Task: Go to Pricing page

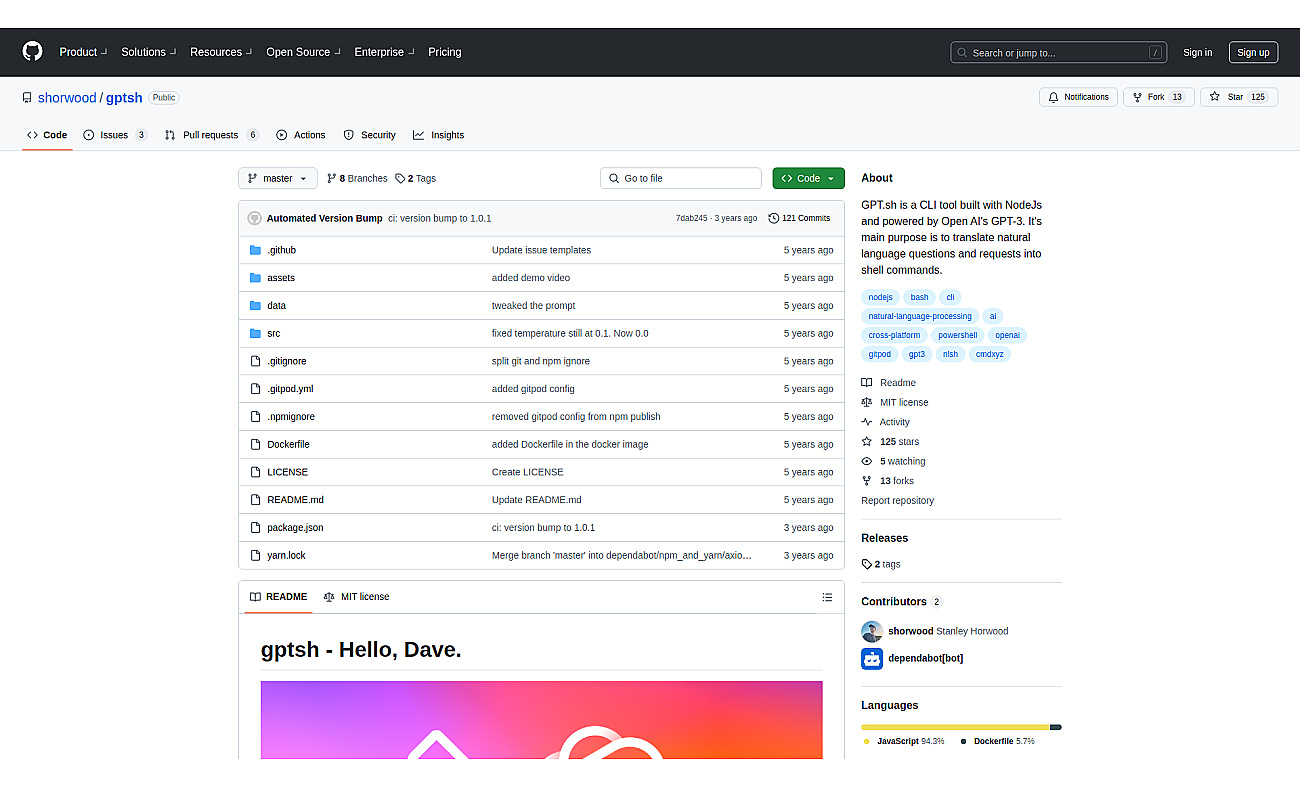Action: point(445,52)
